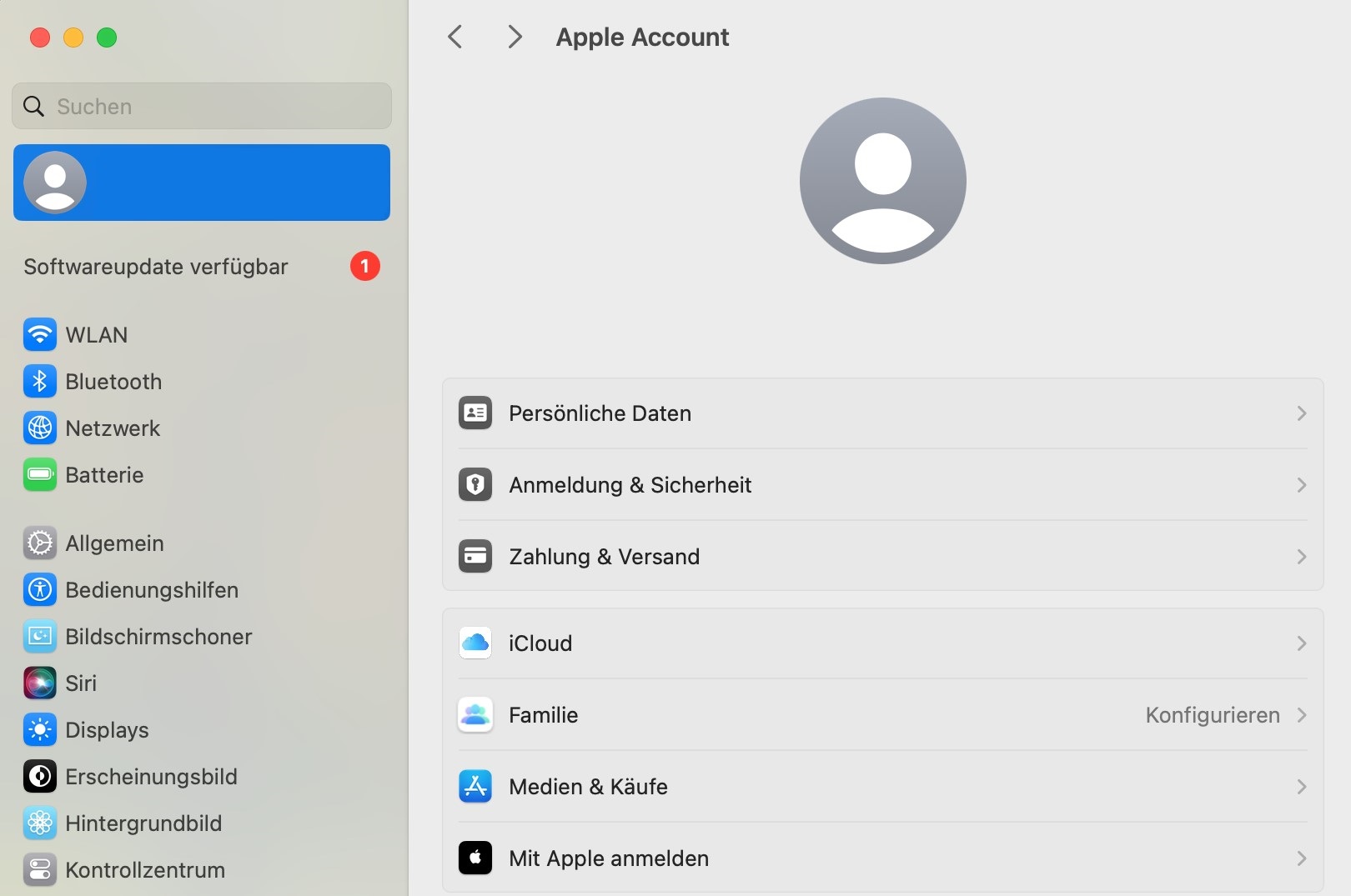
Task: Click the iCloud text
Action: coord(540,643)
